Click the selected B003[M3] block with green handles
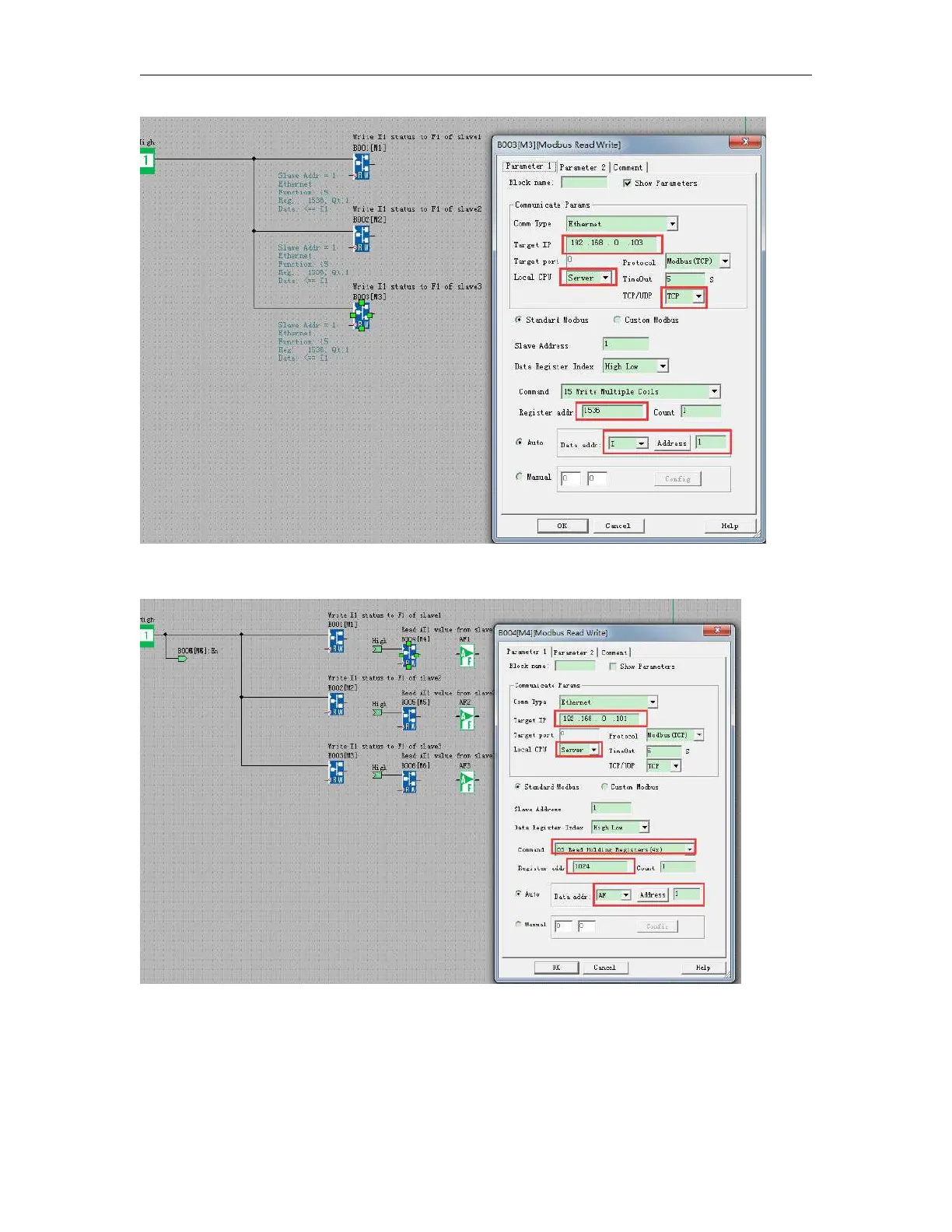The height and width of the screenshot is (1232, 952). click(x=362, y=316)
